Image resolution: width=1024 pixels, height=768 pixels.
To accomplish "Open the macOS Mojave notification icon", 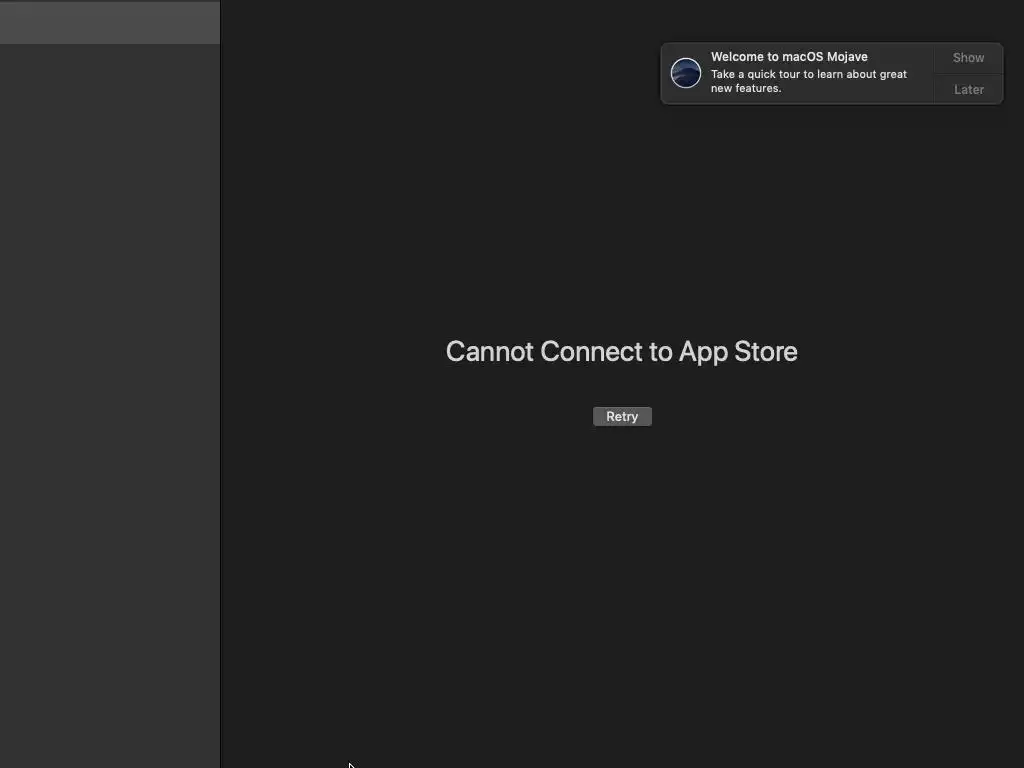I will 686,72.
